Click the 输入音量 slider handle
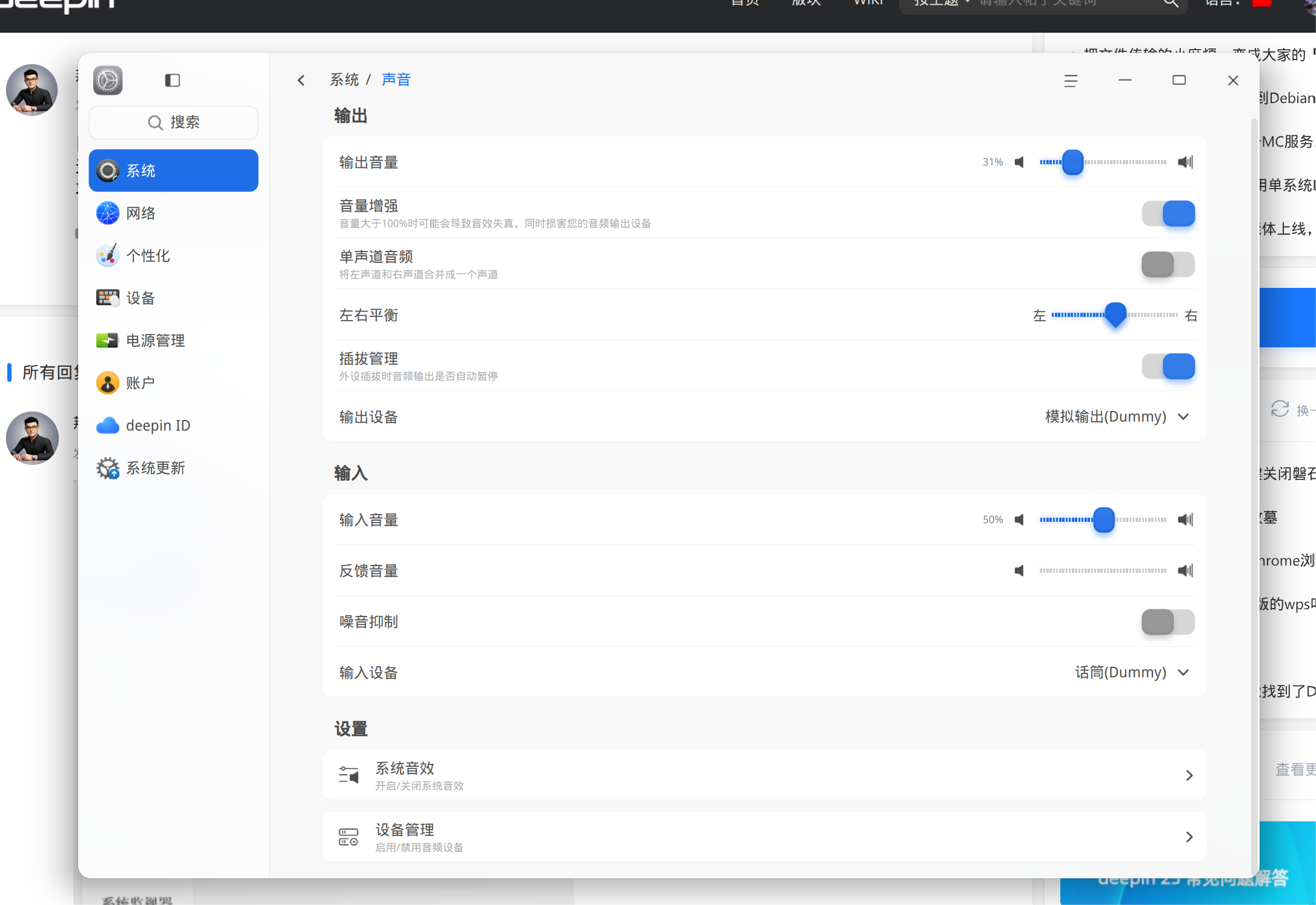Screen dimensions: 1316x905 [x=1104, y=519]
